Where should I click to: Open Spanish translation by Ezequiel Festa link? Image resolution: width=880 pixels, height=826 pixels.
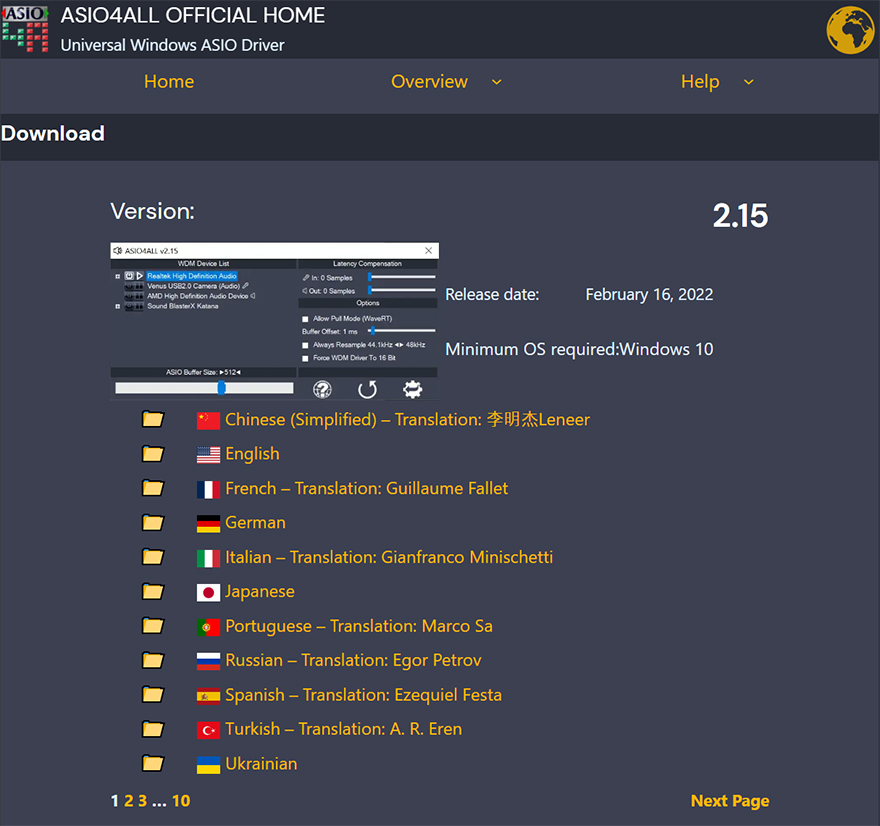[363, 695]
